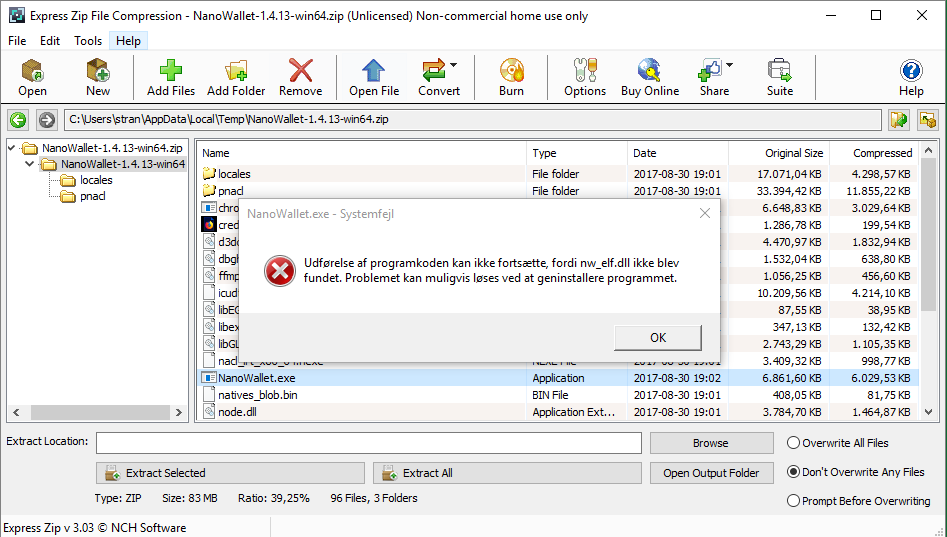Select the locales folder in the tree
Viewport: 947px width, 537px height.
point(96,180)
